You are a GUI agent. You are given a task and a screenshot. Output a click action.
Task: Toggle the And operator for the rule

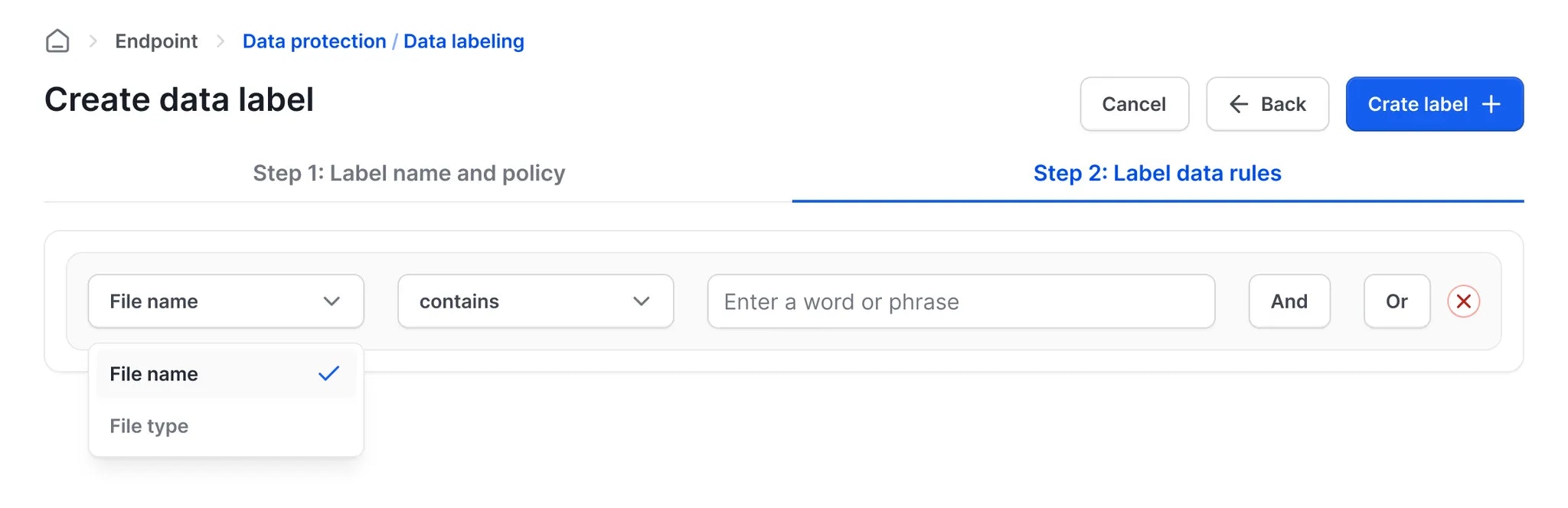coord(1289,301)
